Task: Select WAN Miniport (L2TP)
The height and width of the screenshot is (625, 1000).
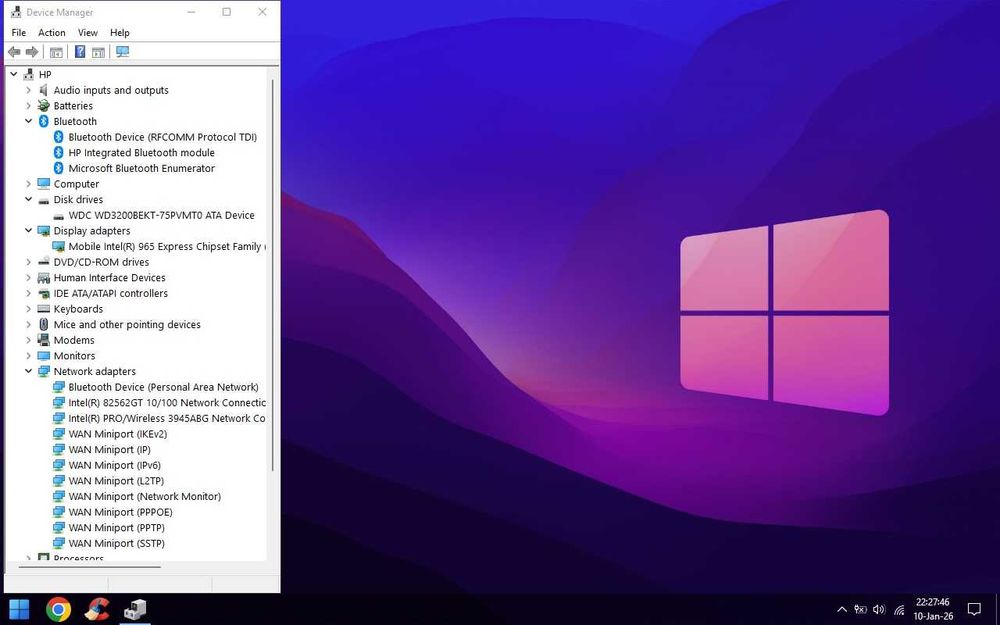Action: [116, 481]
